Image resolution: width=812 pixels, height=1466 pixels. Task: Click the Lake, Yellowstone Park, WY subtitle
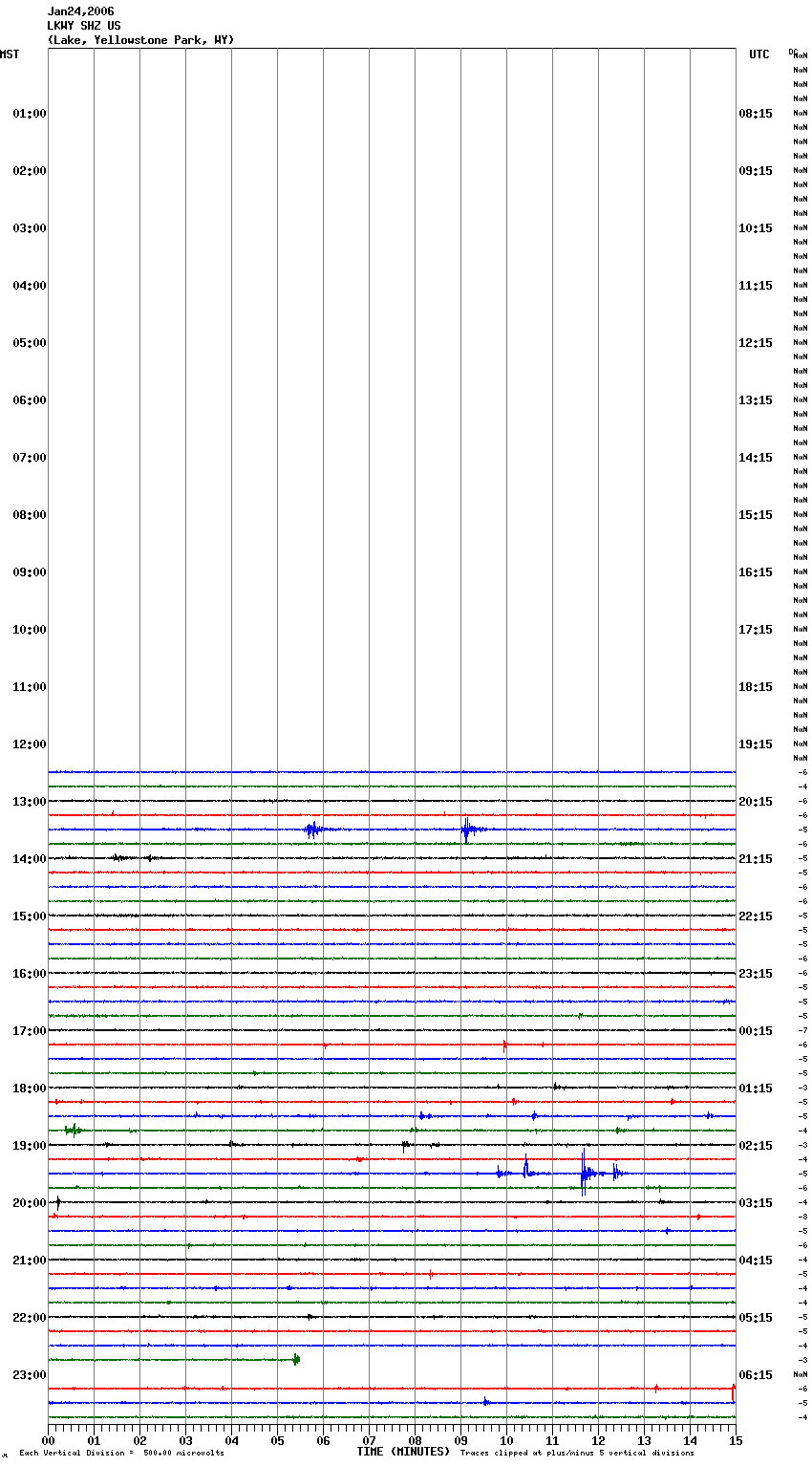coord(140,40)
